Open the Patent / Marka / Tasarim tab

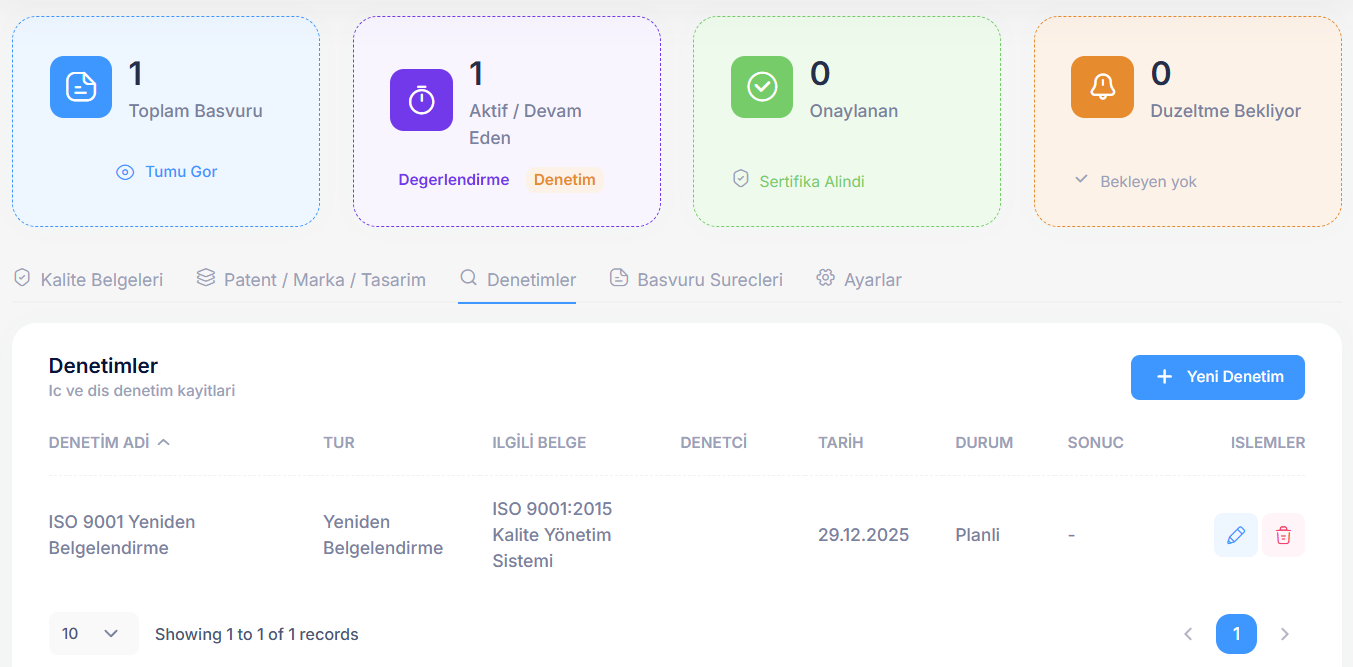(x=311, y=279)
